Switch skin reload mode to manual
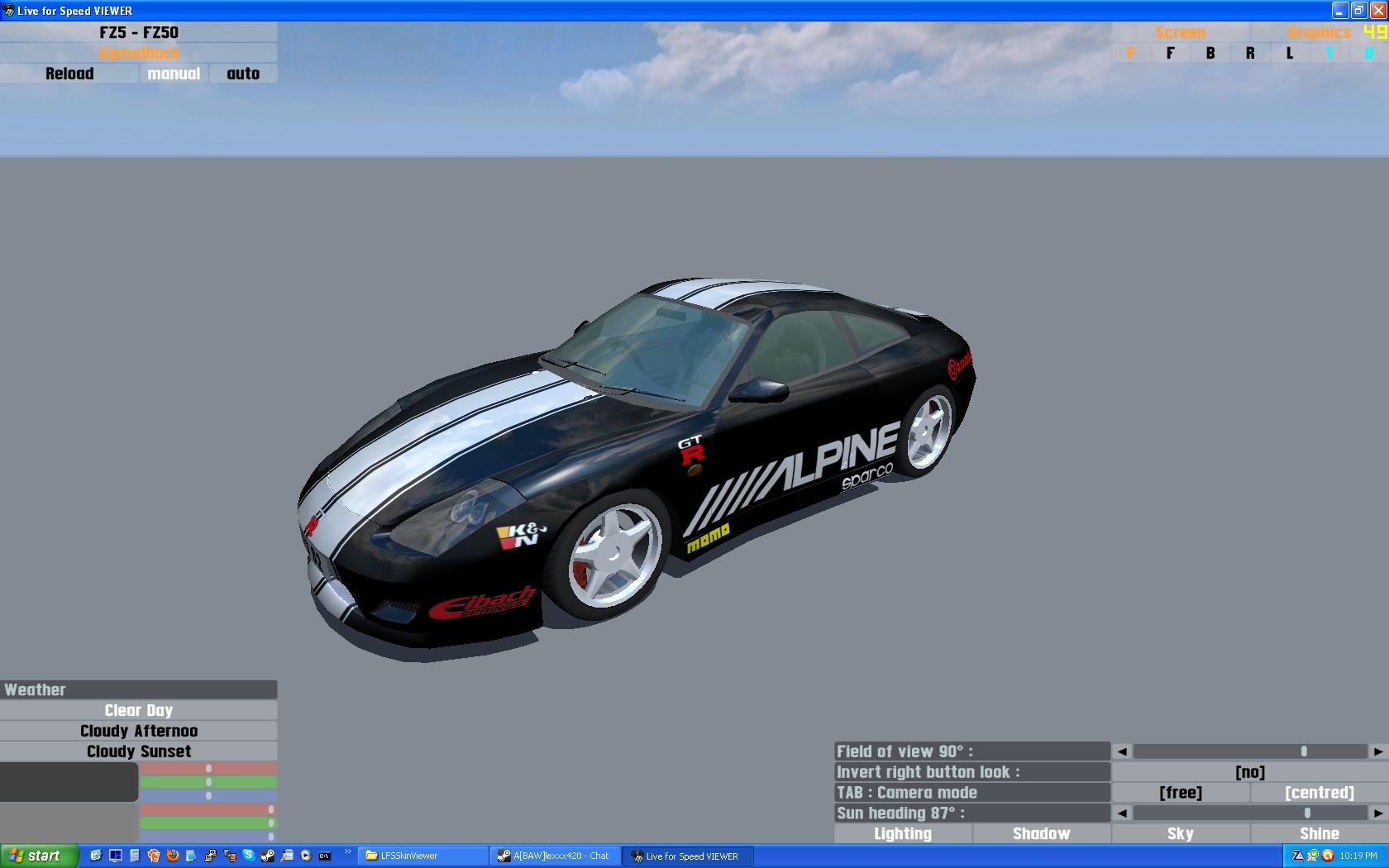This screenshot has width=1389, height=868. coord(174,74)
